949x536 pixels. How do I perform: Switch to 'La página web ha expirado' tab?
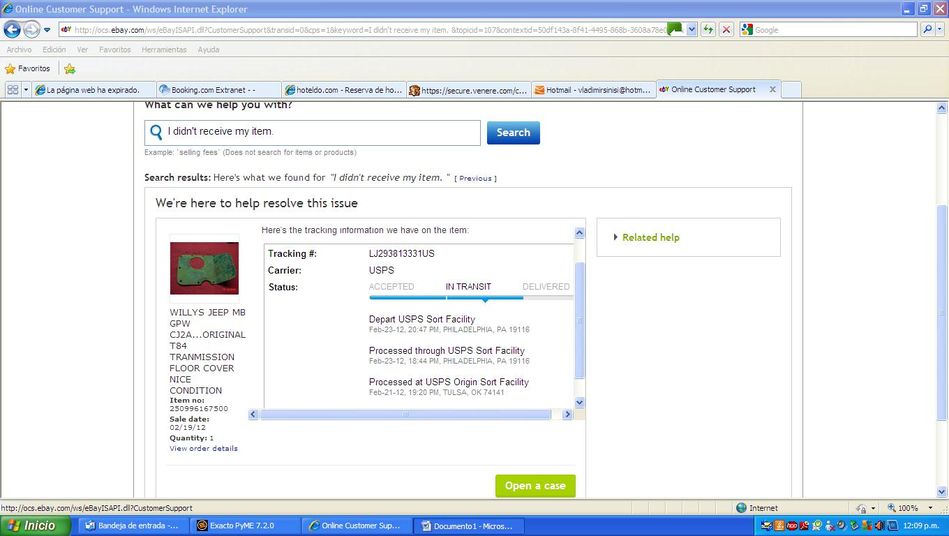pyautogui.click(x=93, y=90)
